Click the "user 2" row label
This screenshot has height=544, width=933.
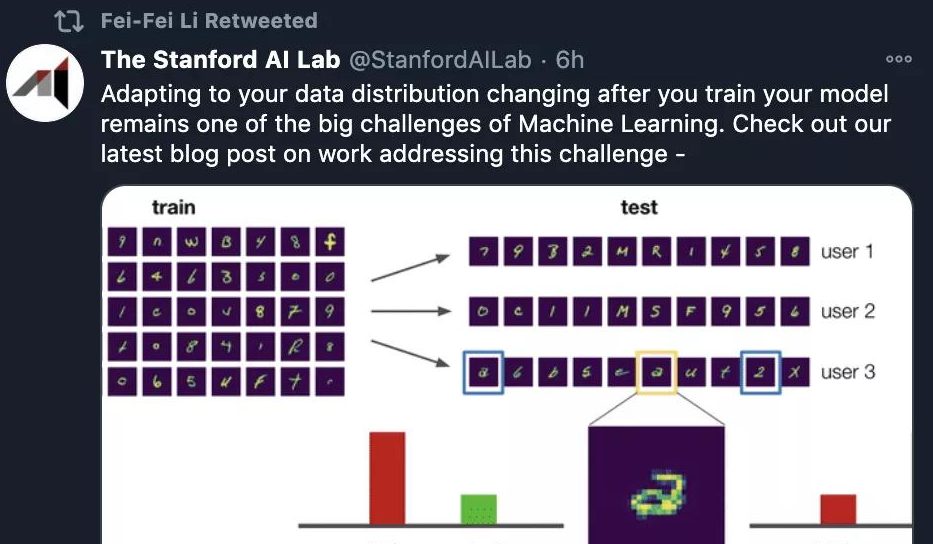point(847,311)
